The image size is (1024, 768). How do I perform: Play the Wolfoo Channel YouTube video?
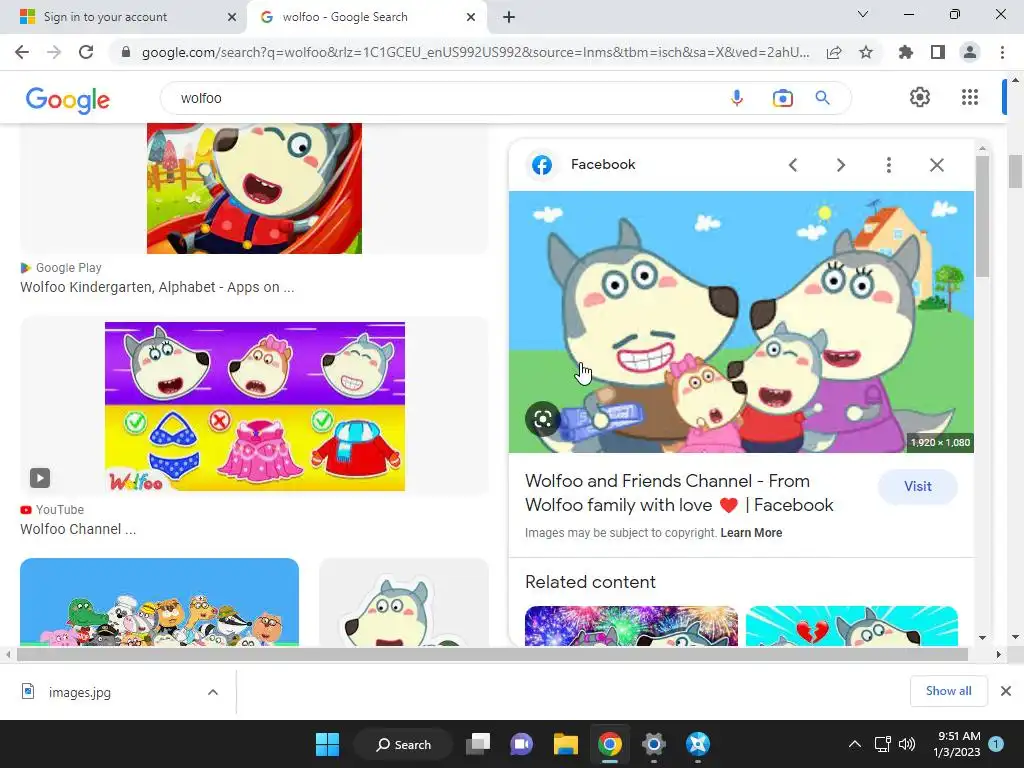(x=40, y=477)
